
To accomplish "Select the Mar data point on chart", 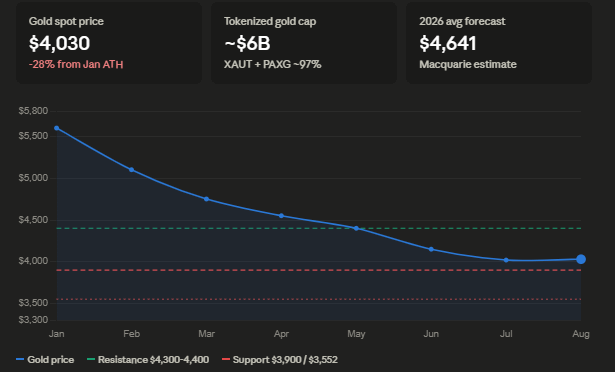I will click(x=206, y=199).
